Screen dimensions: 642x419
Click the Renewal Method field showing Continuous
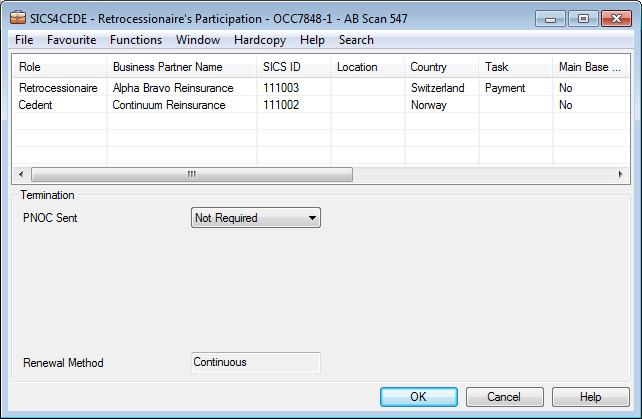[x=255, y=362]
